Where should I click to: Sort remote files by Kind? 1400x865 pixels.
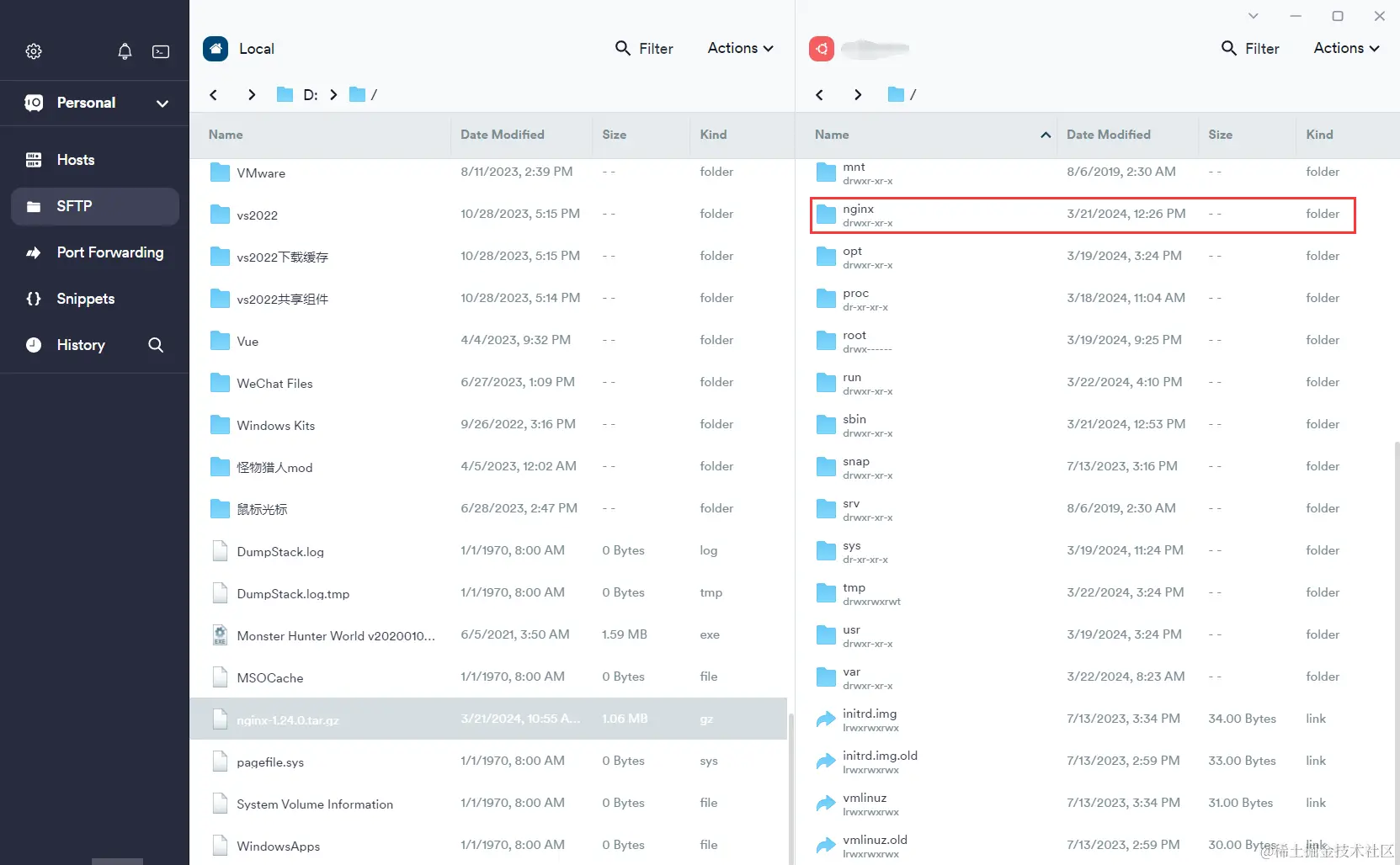(1319, 135)
